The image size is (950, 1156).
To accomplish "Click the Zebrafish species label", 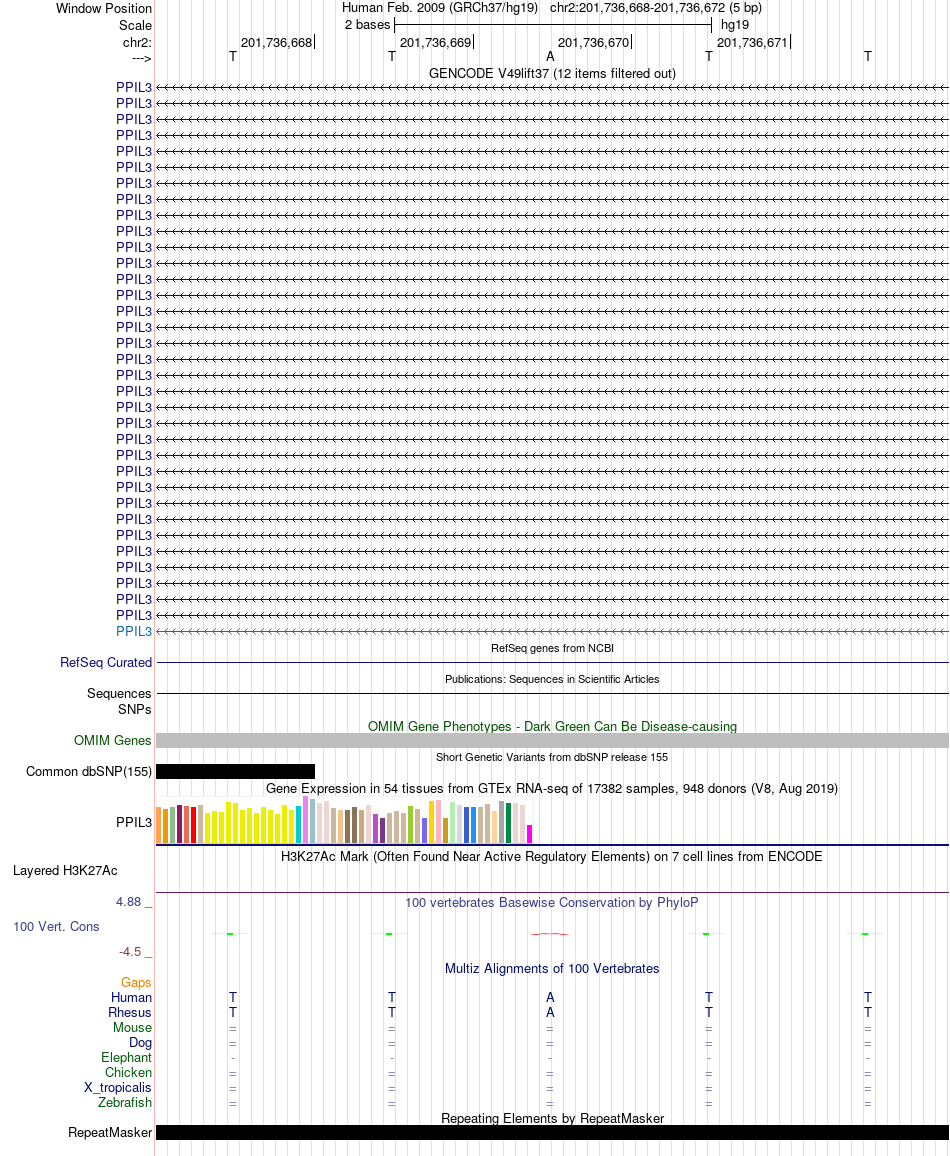I will pyautogui.click(x=125, y=1103).
